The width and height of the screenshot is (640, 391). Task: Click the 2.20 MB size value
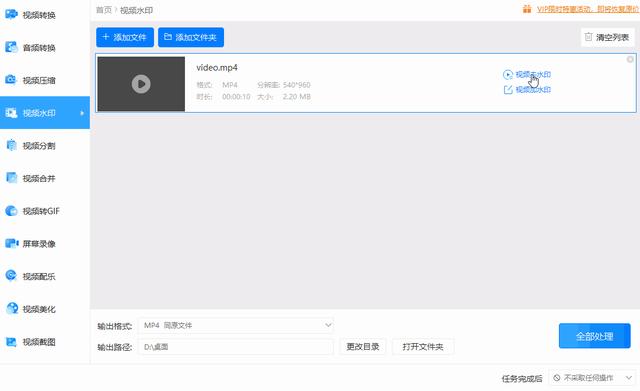click(x=296, y=97)
